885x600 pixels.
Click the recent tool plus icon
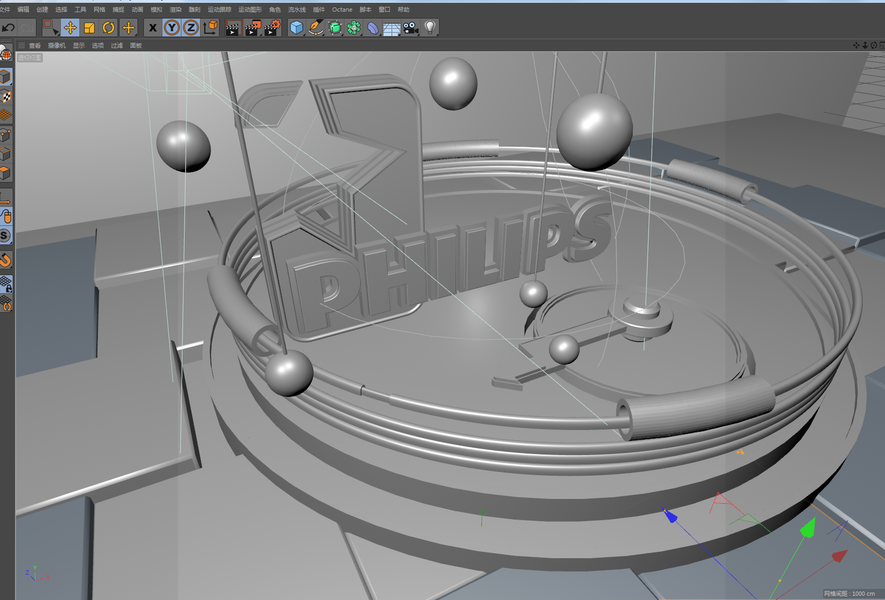128,28
